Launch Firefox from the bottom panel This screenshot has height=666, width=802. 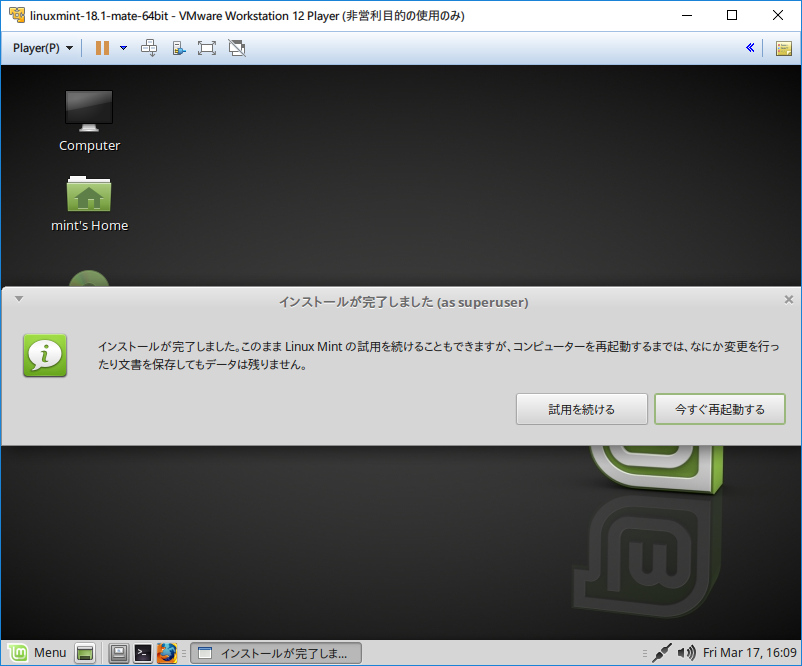(167, 653)
